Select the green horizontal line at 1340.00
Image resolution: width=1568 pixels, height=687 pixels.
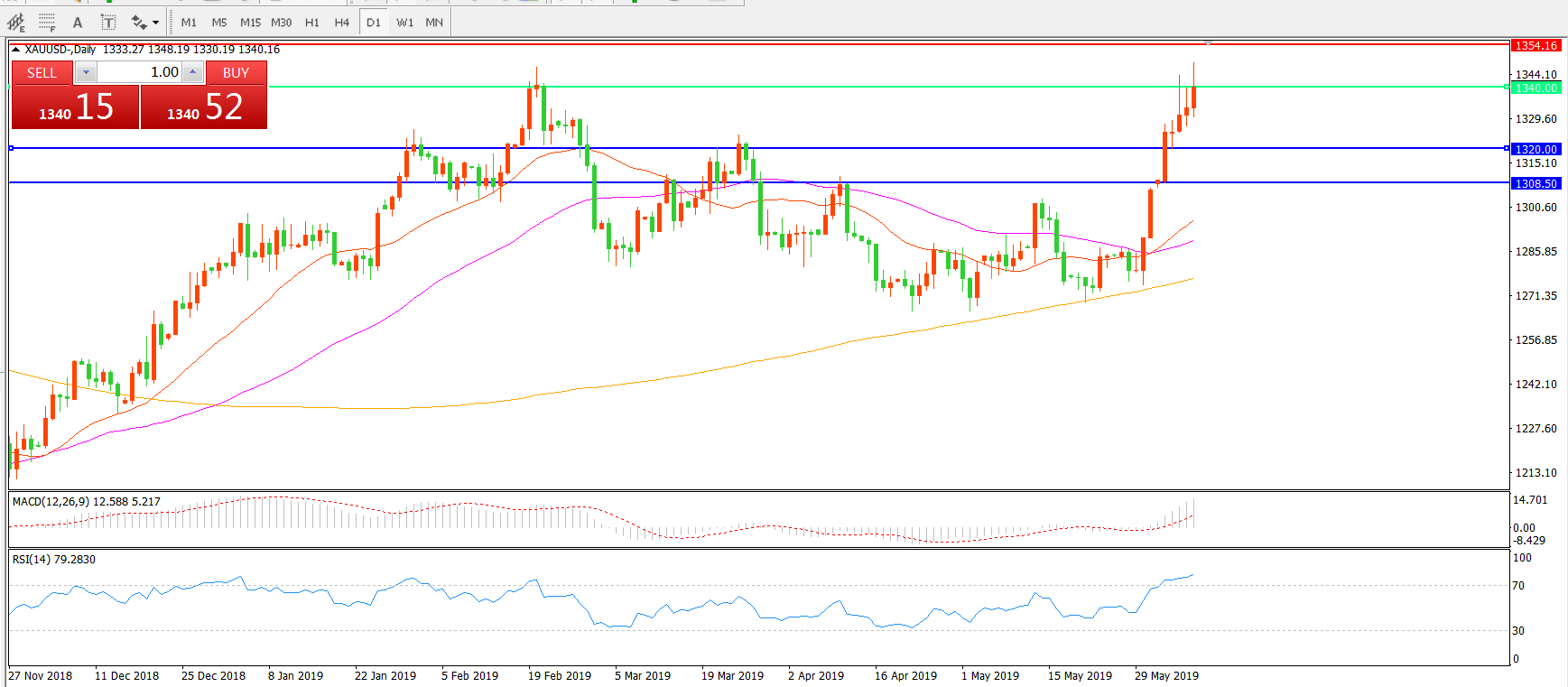pos(889,88)
